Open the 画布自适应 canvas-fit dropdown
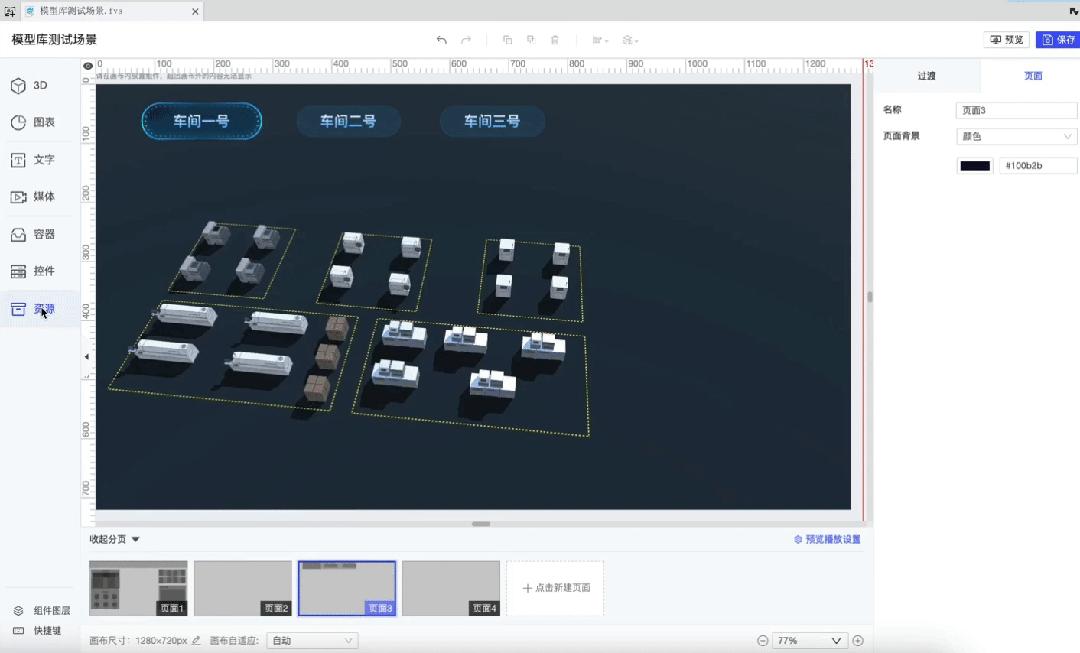This screenshot has height=653, width=1080. point(310,640)
